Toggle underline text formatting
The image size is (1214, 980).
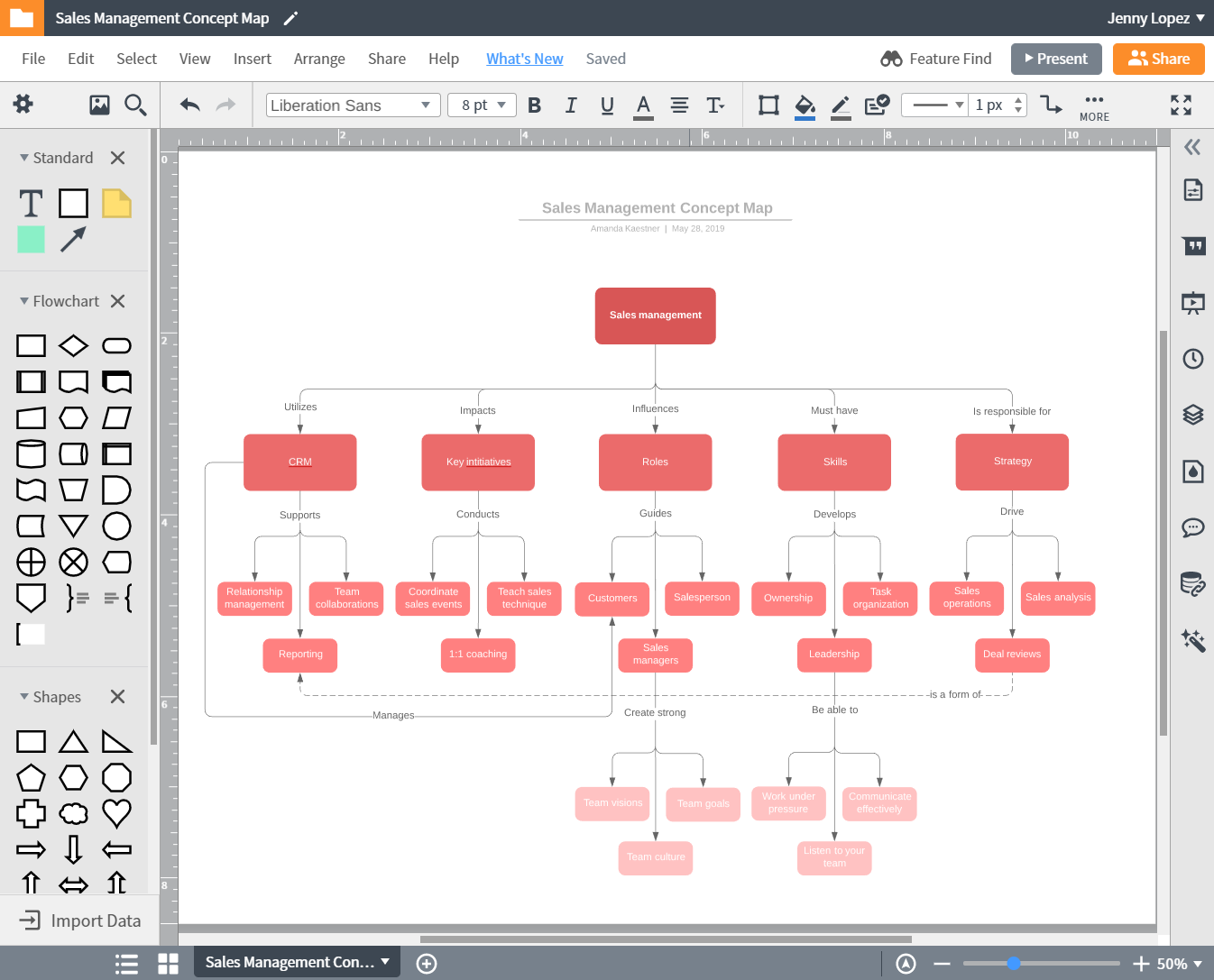pyautogui.click(x=607, y=105)
